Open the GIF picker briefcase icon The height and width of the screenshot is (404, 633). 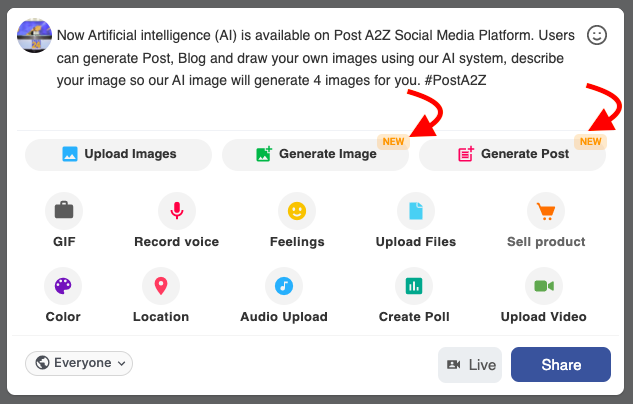64,211
